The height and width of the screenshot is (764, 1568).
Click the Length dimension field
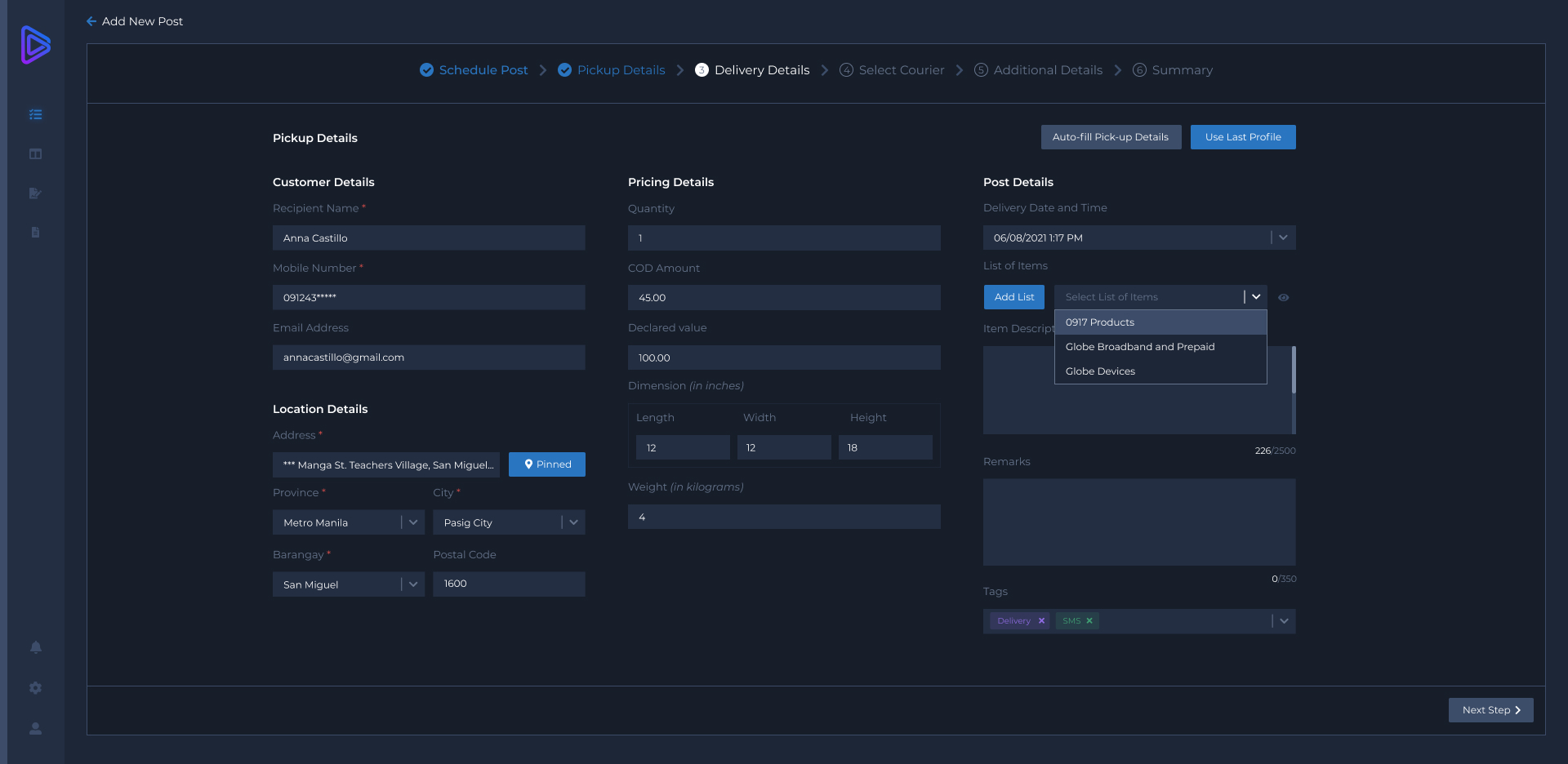(x=683, y=447)
